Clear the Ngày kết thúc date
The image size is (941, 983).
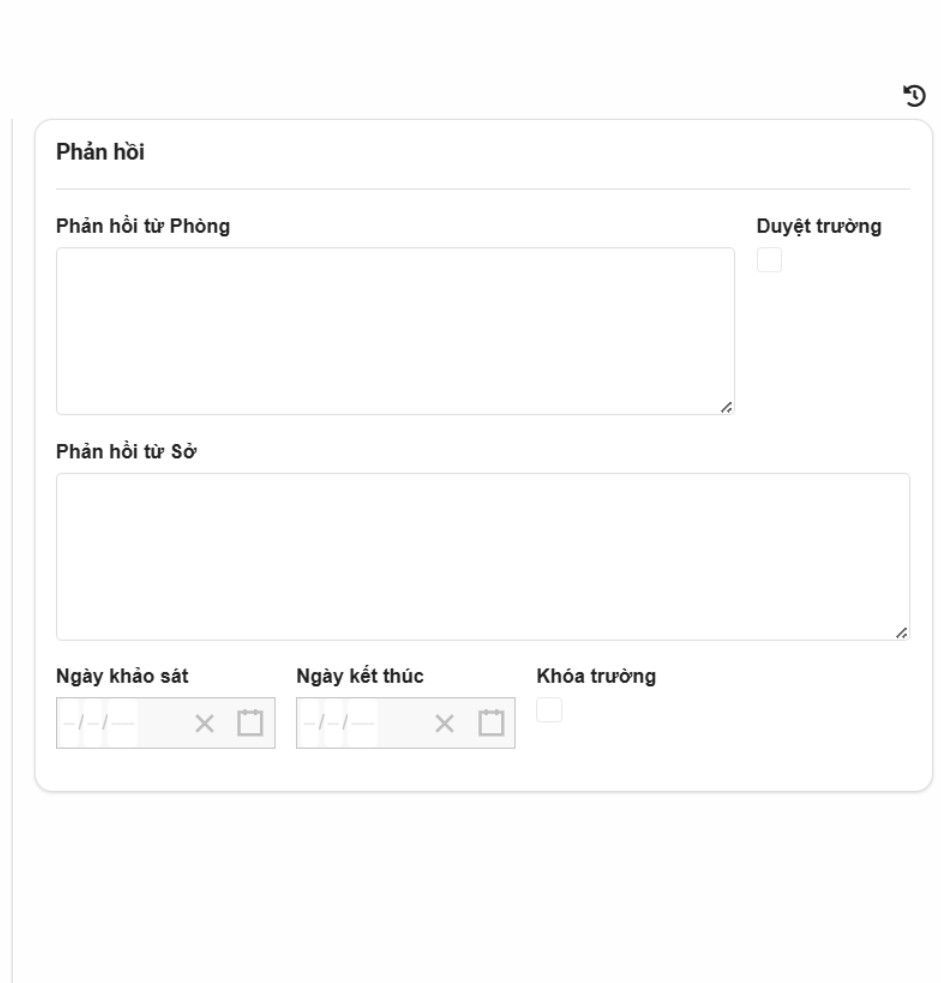(x=444, y=723)
